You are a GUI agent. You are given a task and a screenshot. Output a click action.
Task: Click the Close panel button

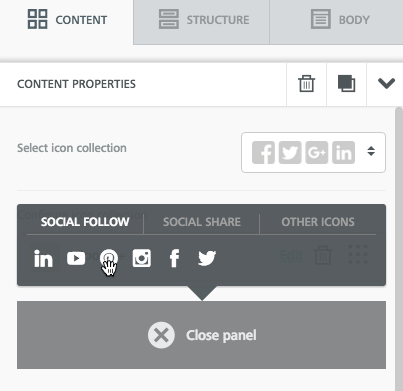[x=201, y=335]
